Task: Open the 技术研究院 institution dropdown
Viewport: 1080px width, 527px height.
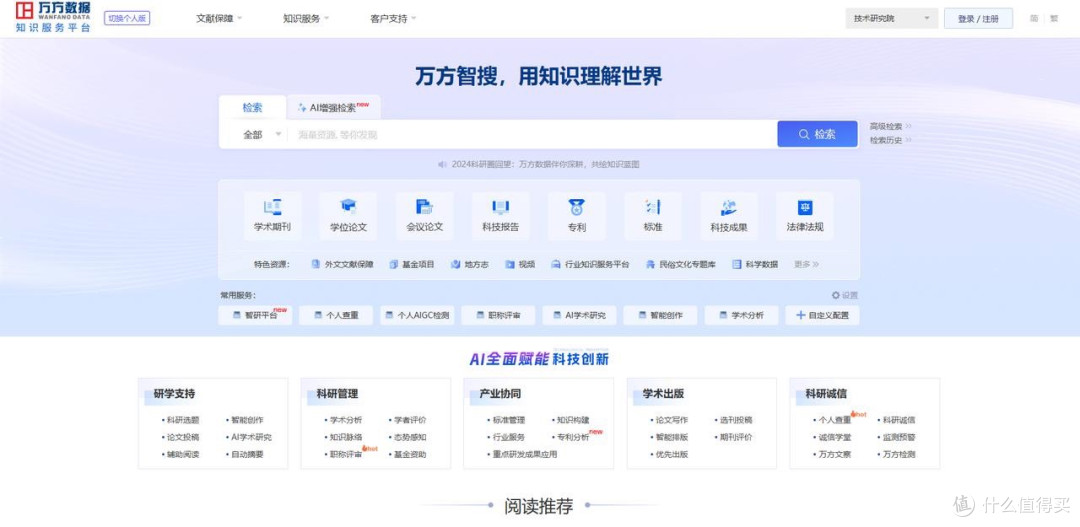Action: 891,19
